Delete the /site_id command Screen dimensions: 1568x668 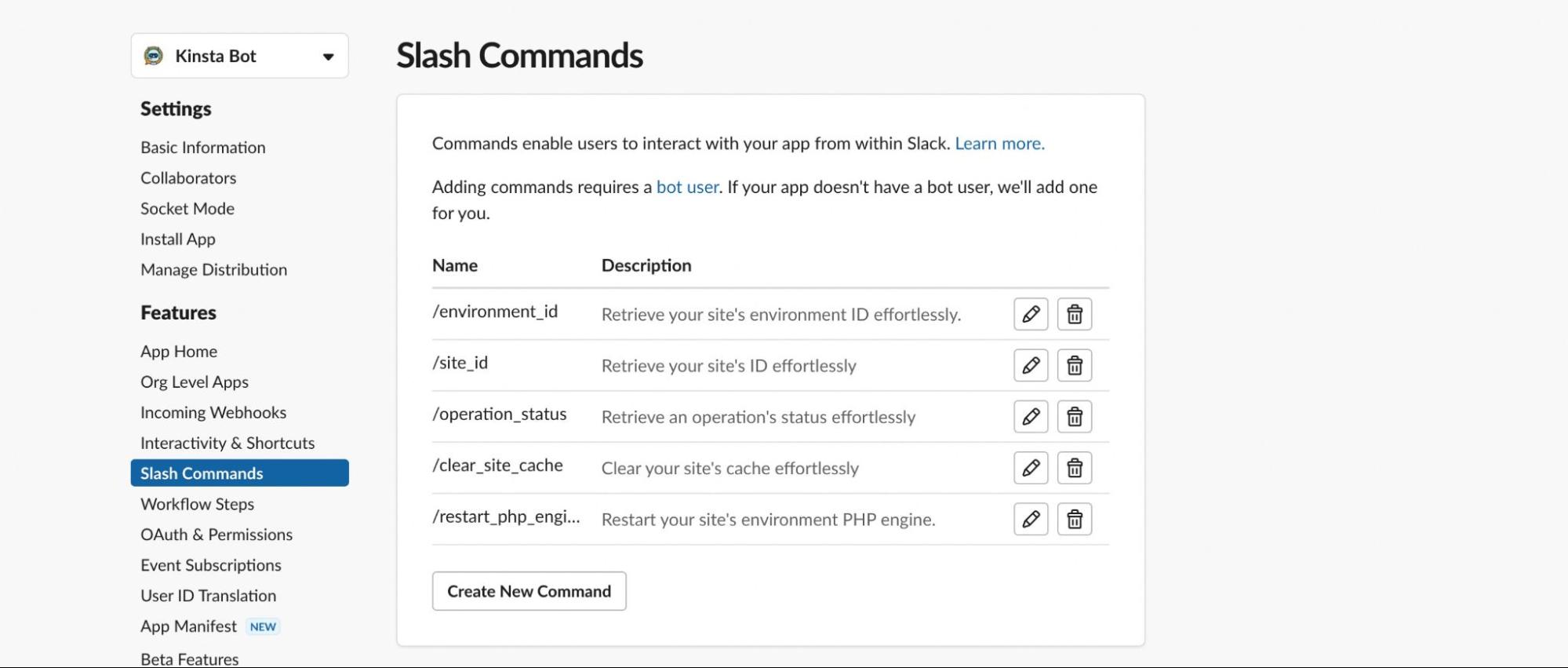(1075, 365)
